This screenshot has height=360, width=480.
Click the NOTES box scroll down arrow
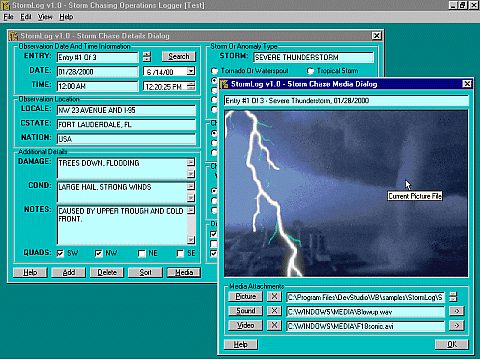[x=191, y=240]
